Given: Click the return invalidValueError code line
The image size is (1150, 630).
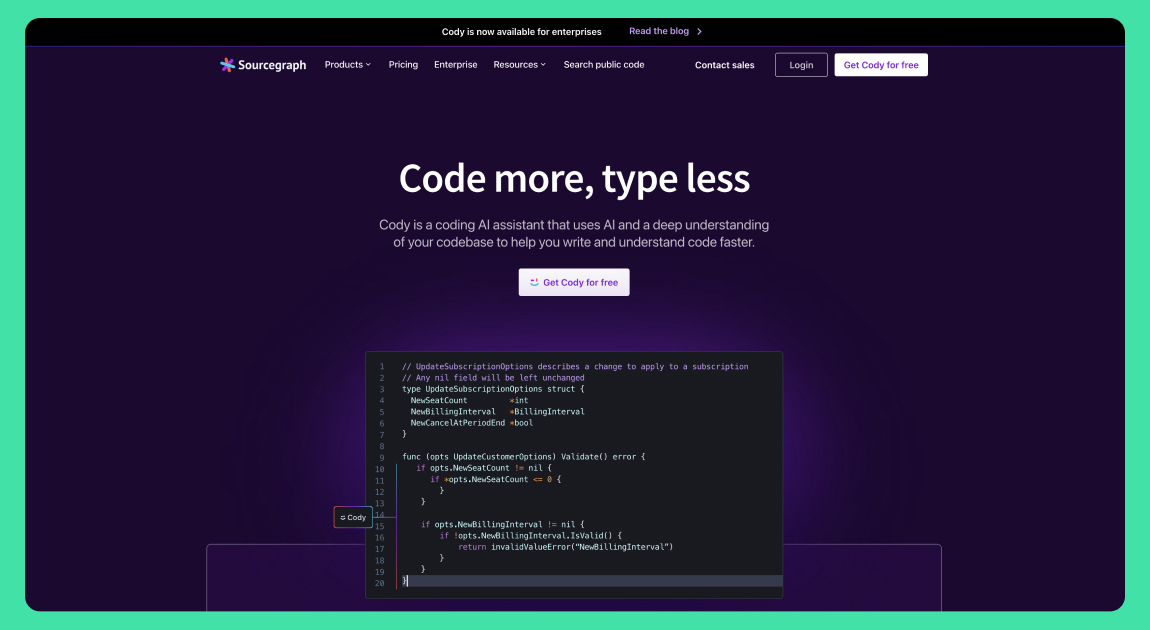Looking at the screenshot, I should coord(565,547).
